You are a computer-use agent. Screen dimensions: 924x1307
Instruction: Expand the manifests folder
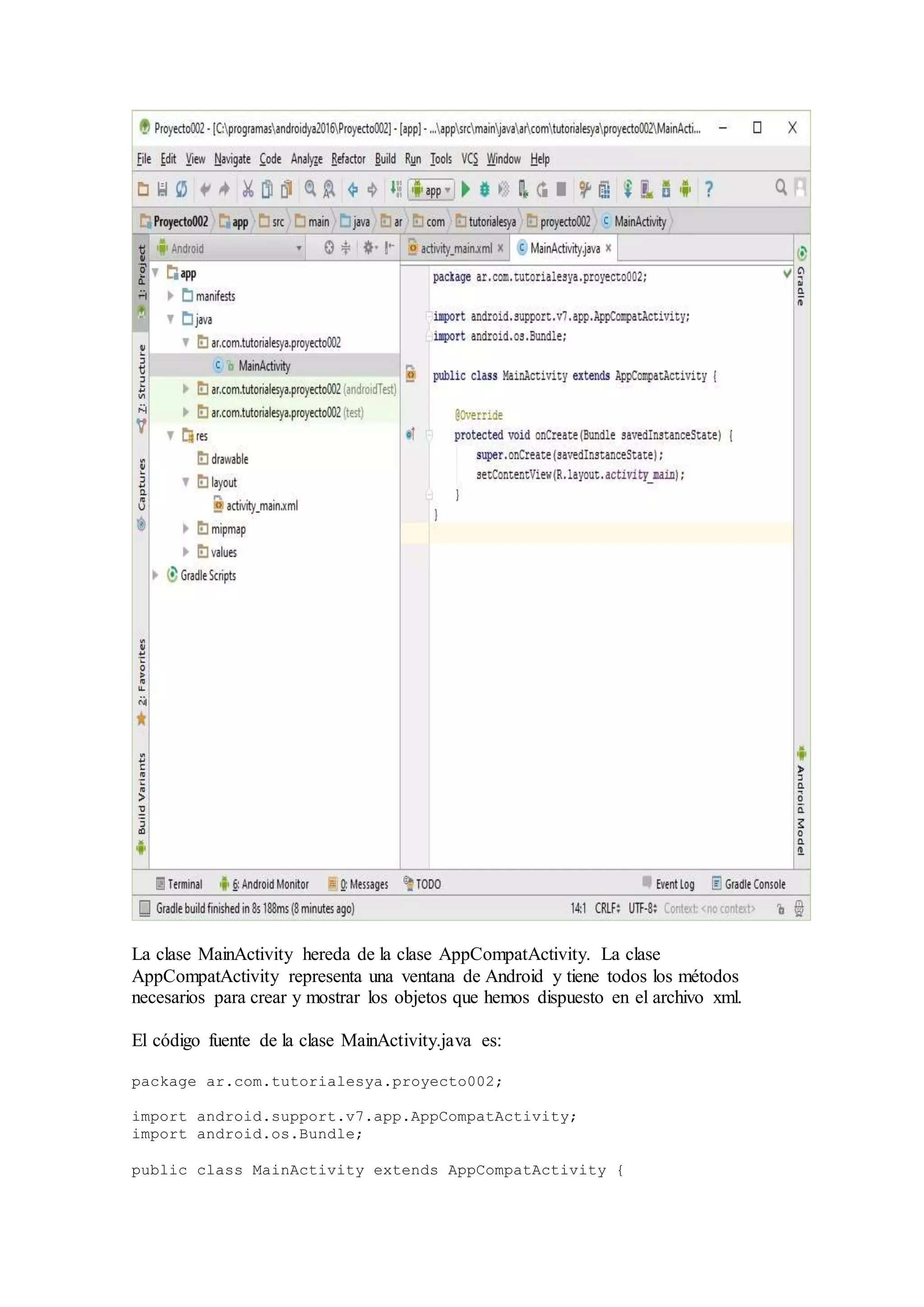pyautogui.click(x=170, y=296)
